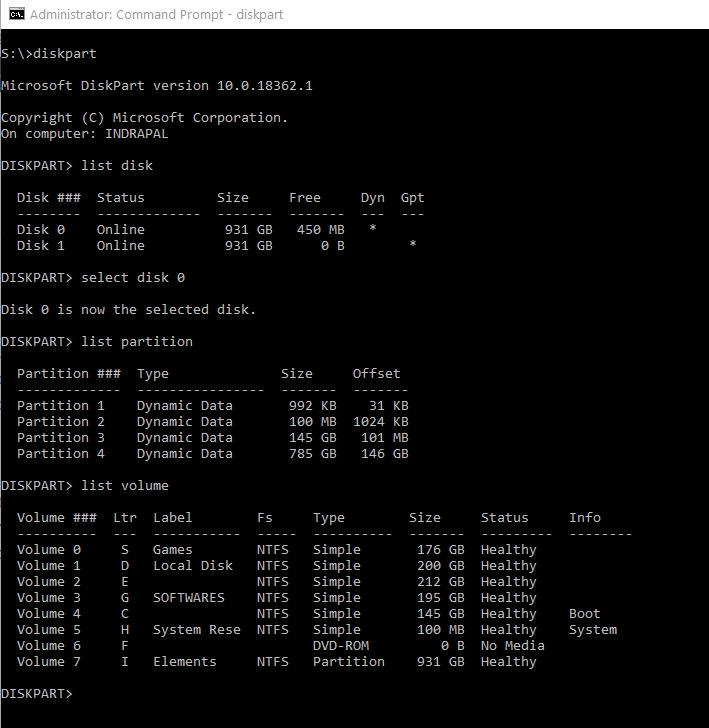Click the 'SOFTWARES' volume label
The width and height of the screenshot is (709, 728).
189,598
